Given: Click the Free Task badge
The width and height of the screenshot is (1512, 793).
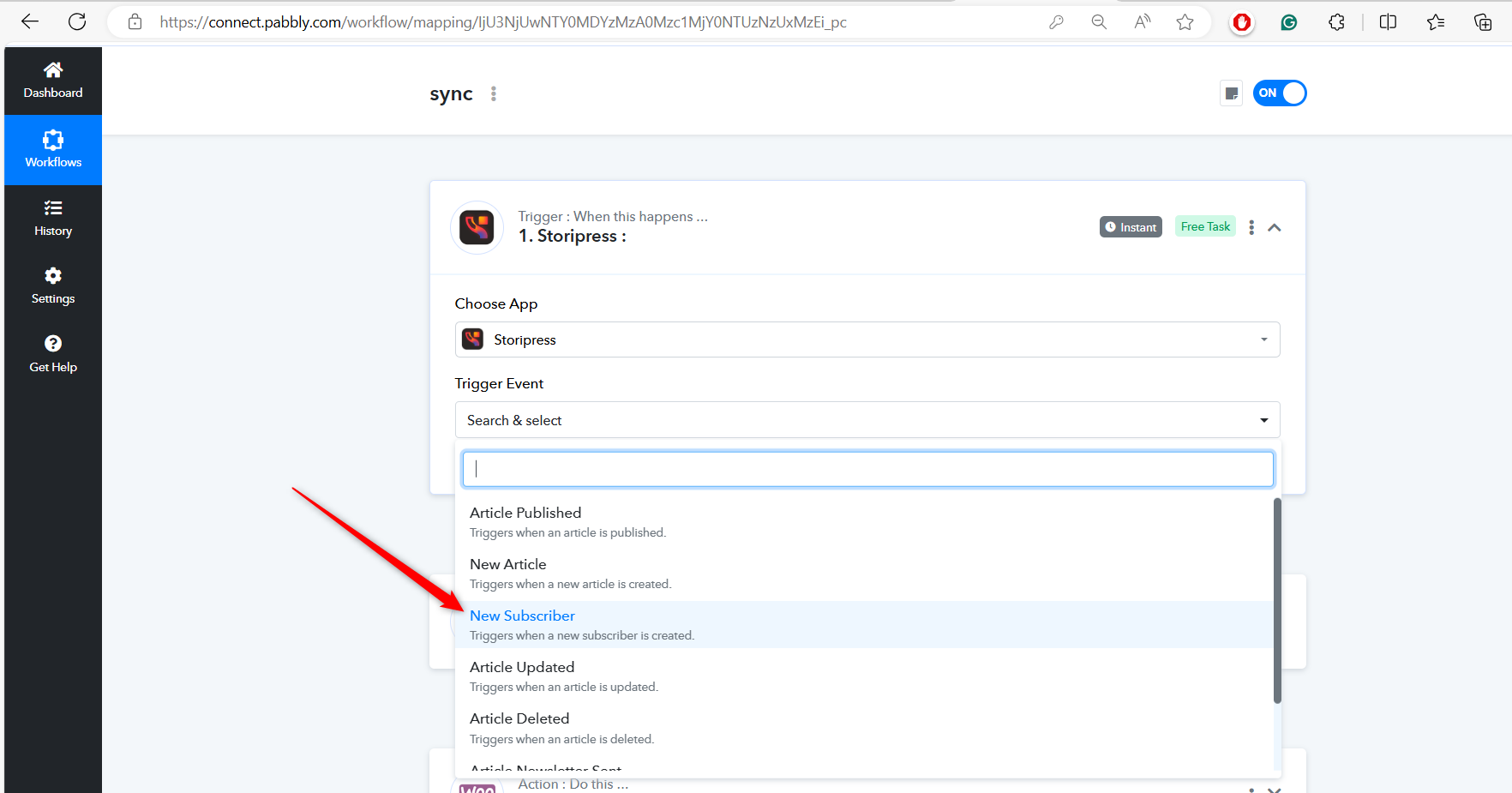Looking at the screenshot, I should click(x=1205, y=226).
